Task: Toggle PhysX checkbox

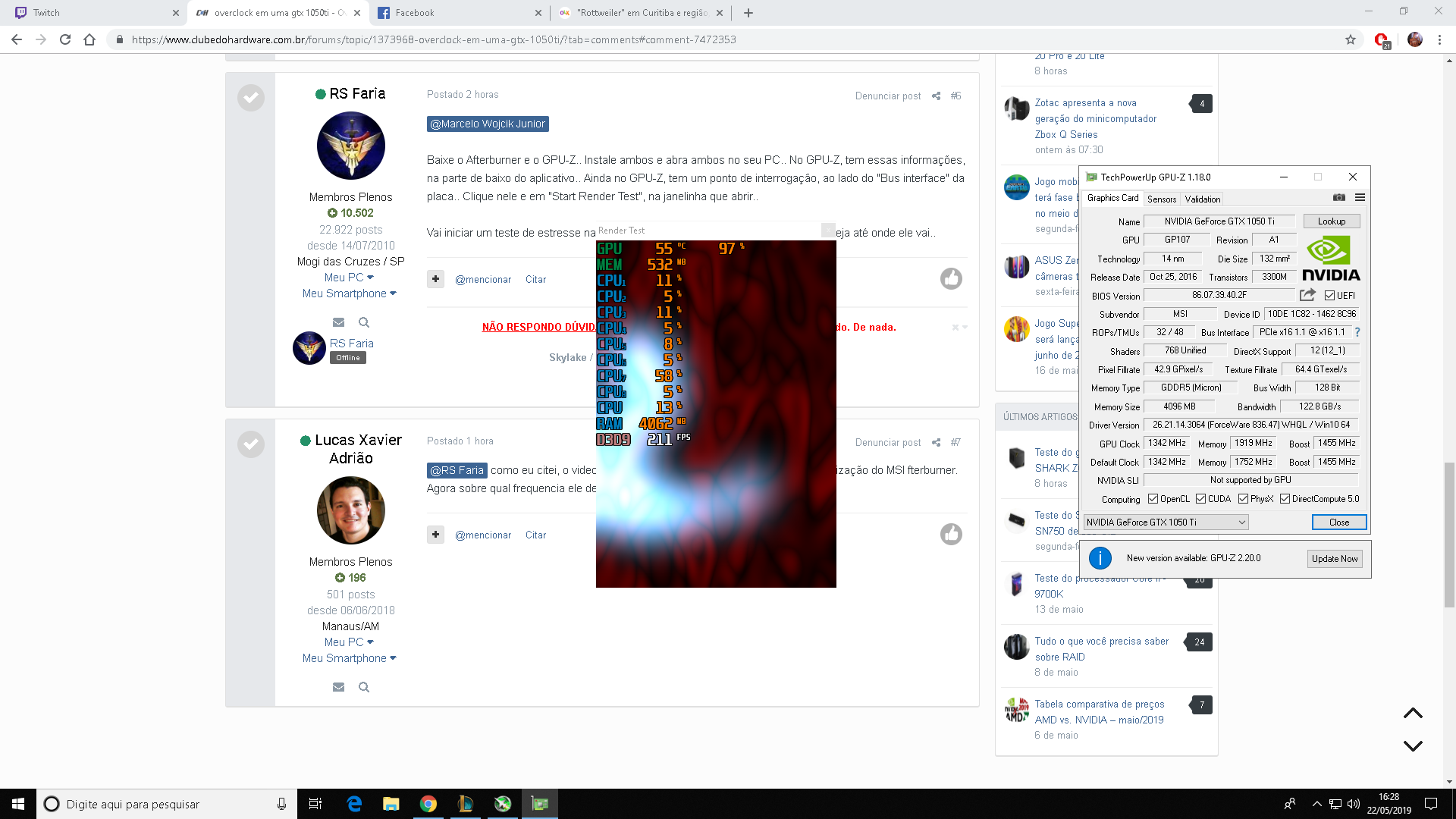Action: click(x=1243, y=499)
